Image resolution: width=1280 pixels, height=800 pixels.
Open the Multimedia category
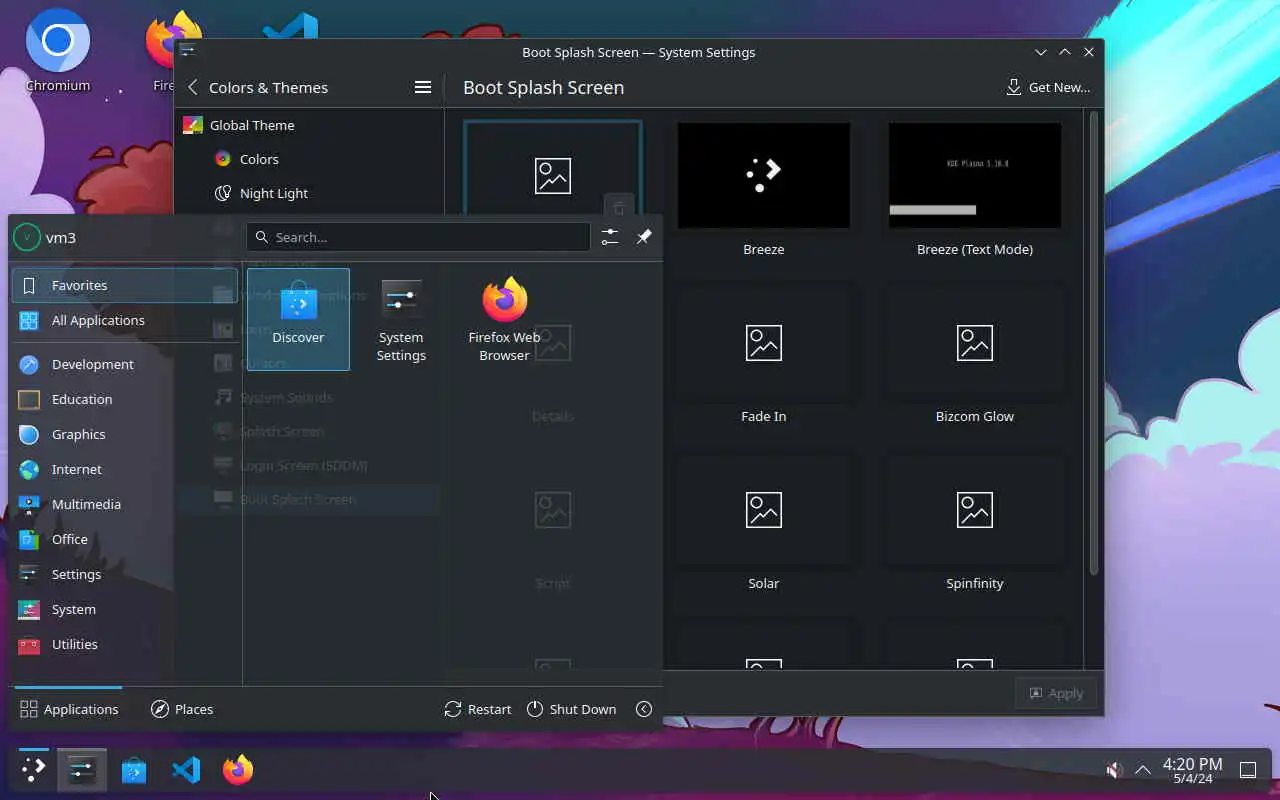pyautogui.click(x=125, y=504)
